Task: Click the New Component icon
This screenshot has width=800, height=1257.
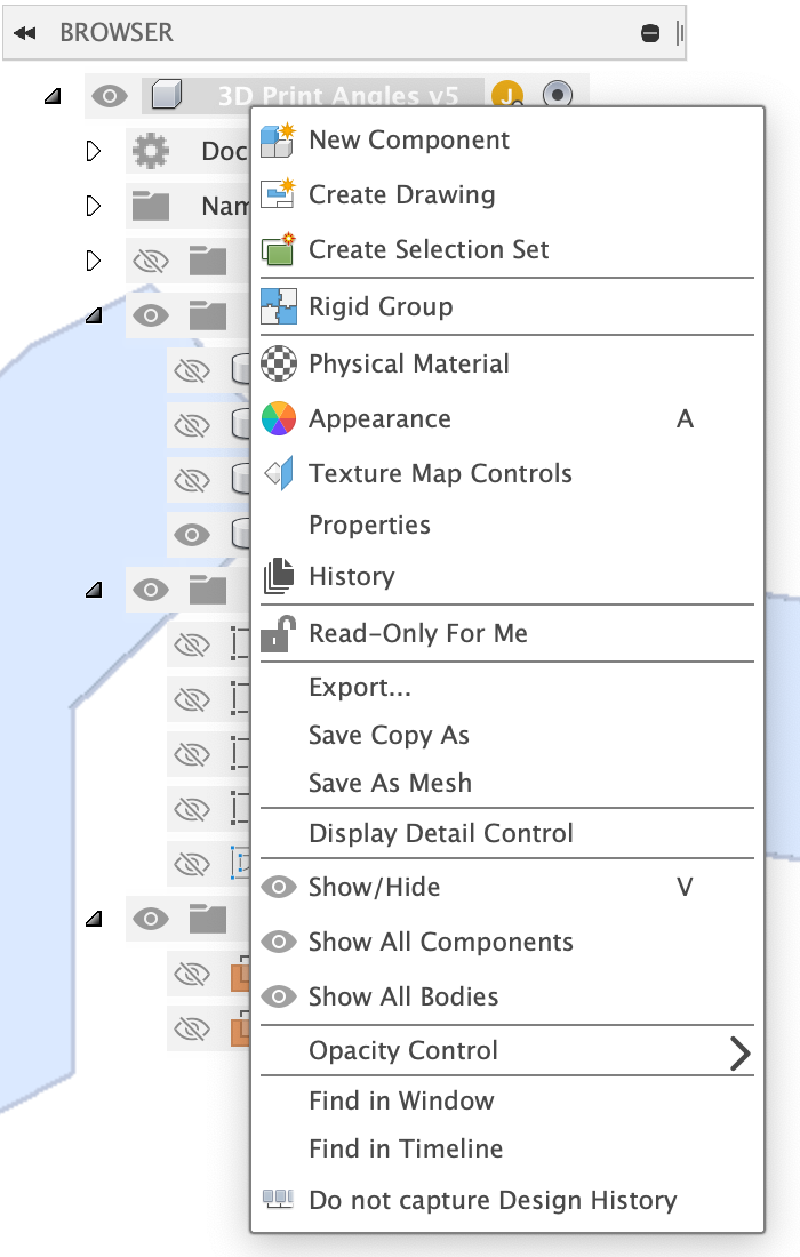Action: click(x=278, y=140)
